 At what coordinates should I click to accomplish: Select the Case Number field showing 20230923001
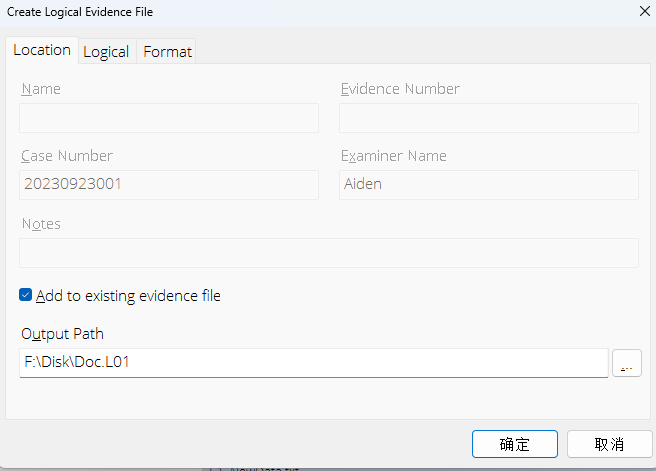169,184
